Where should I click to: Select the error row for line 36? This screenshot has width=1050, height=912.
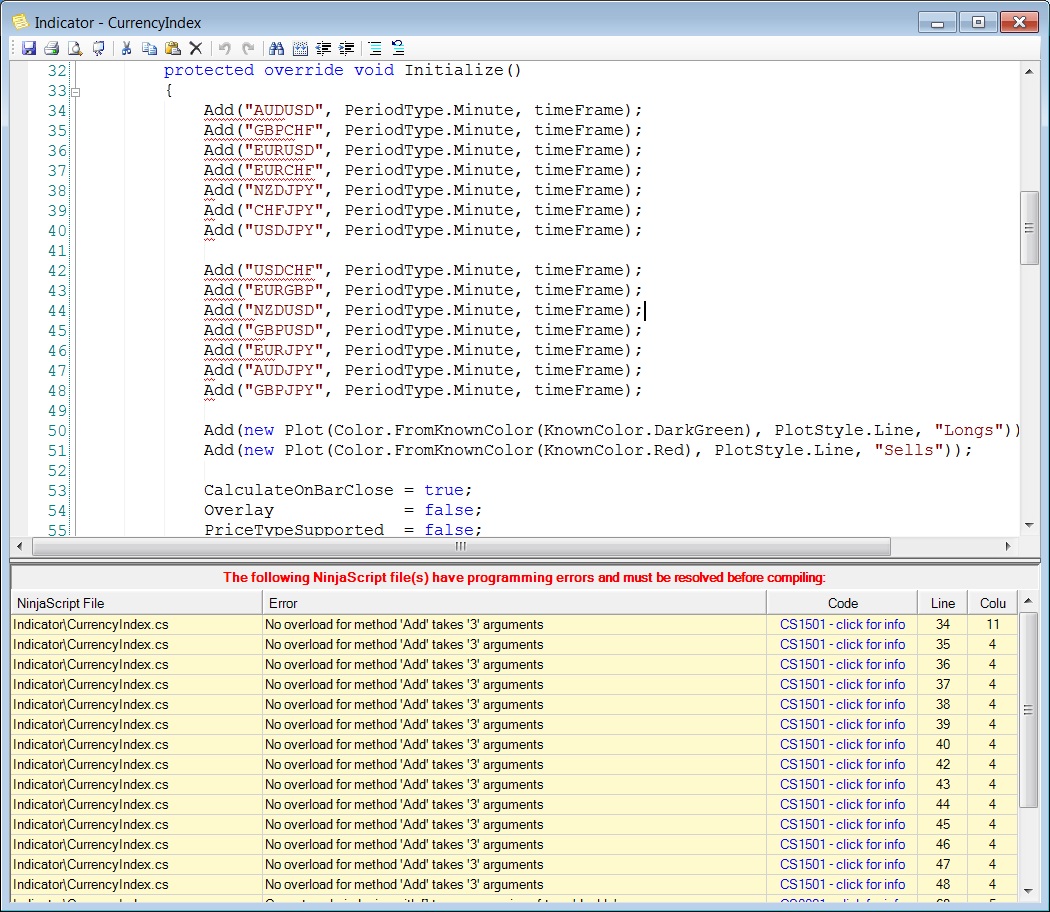pos(514,665)
